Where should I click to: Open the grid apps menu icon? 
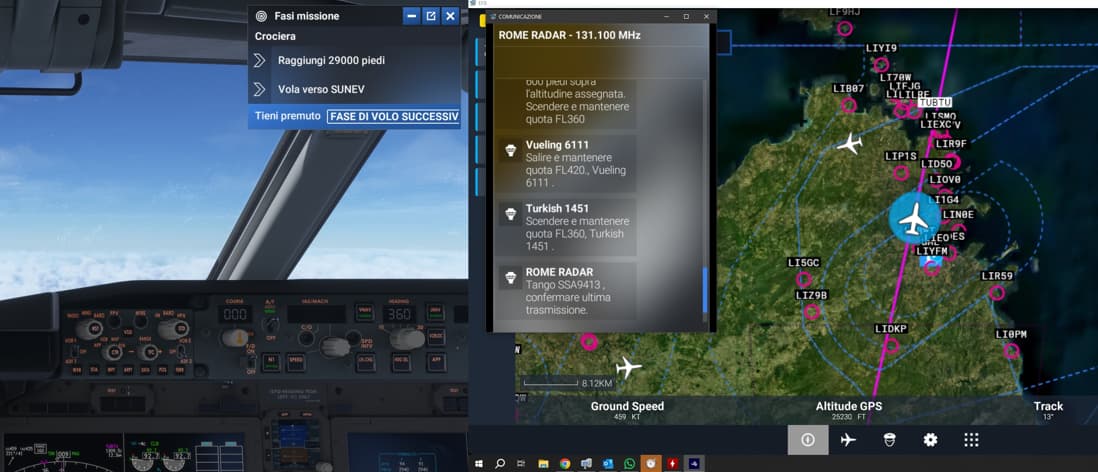coord(971,440)
